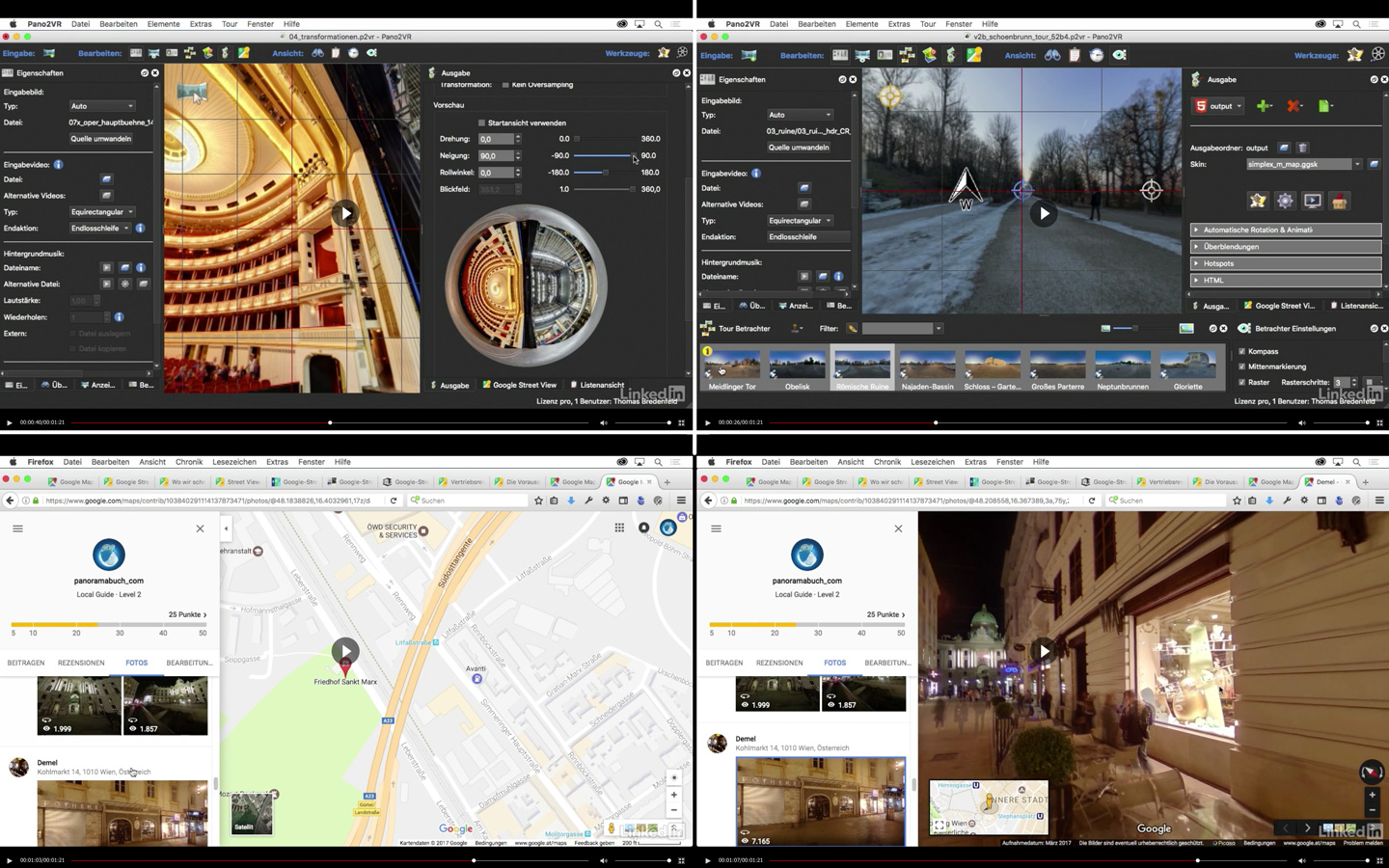Open Elemente menu in top-left Pano2VR menu bar

pyautogui.click(x=163, y=24)
